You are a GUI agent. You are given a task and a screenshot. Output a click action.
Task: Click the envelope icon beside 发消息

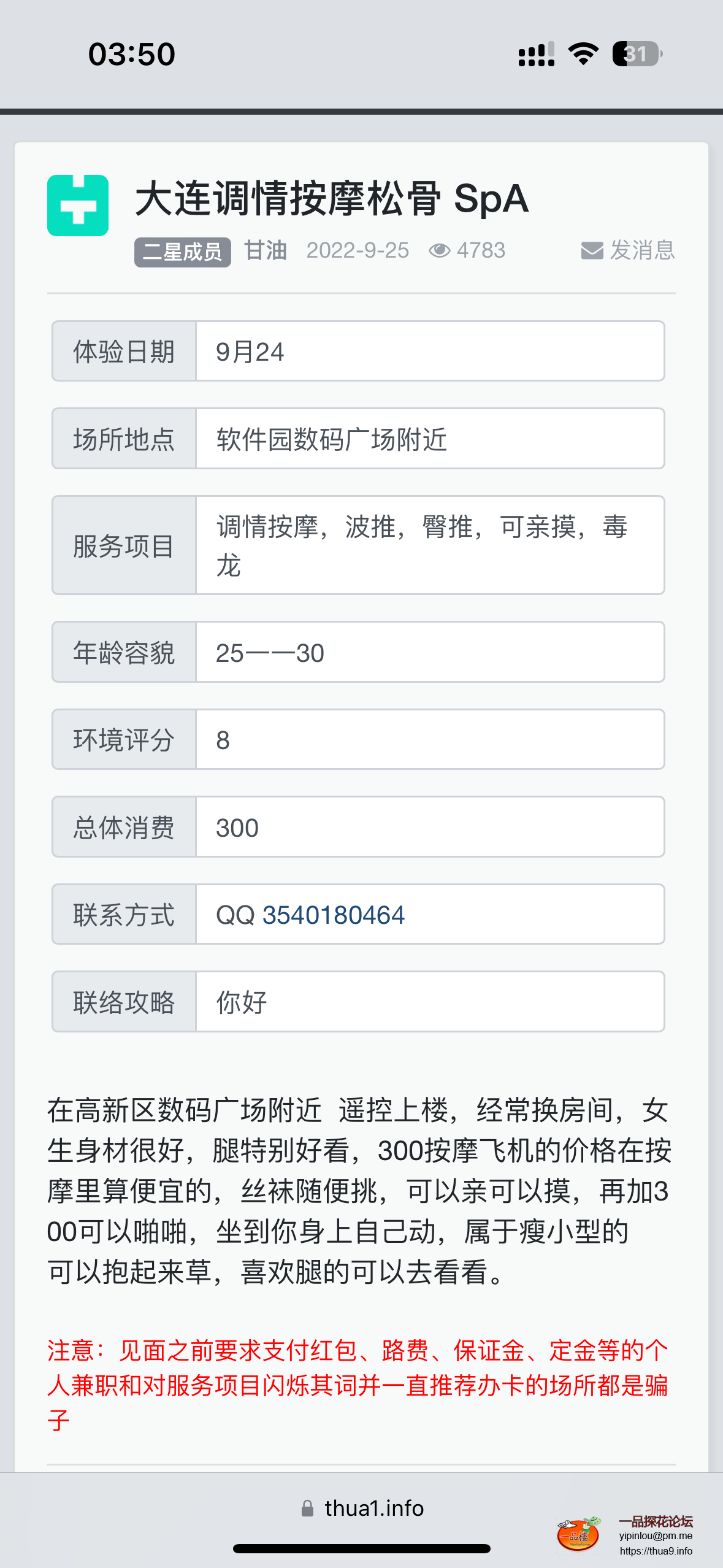pyautogui.click(x=592, y=251)
